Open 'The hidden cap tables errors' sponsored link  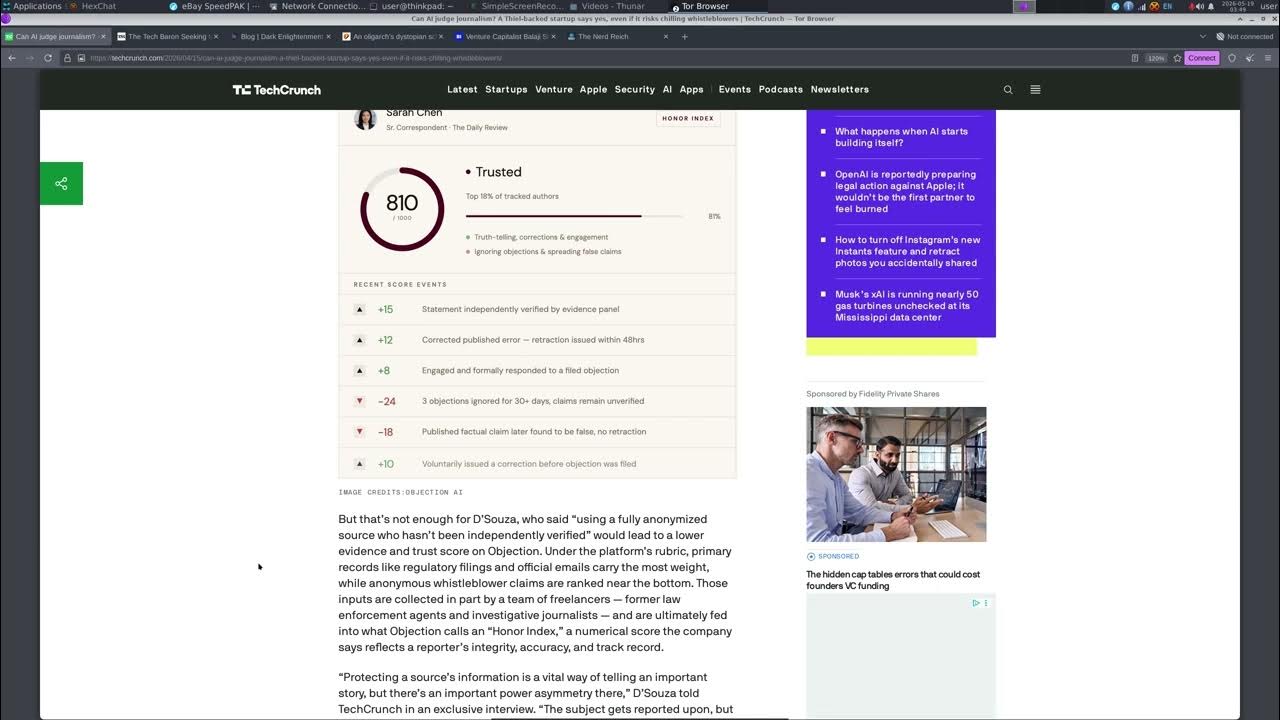coord(893,580)
